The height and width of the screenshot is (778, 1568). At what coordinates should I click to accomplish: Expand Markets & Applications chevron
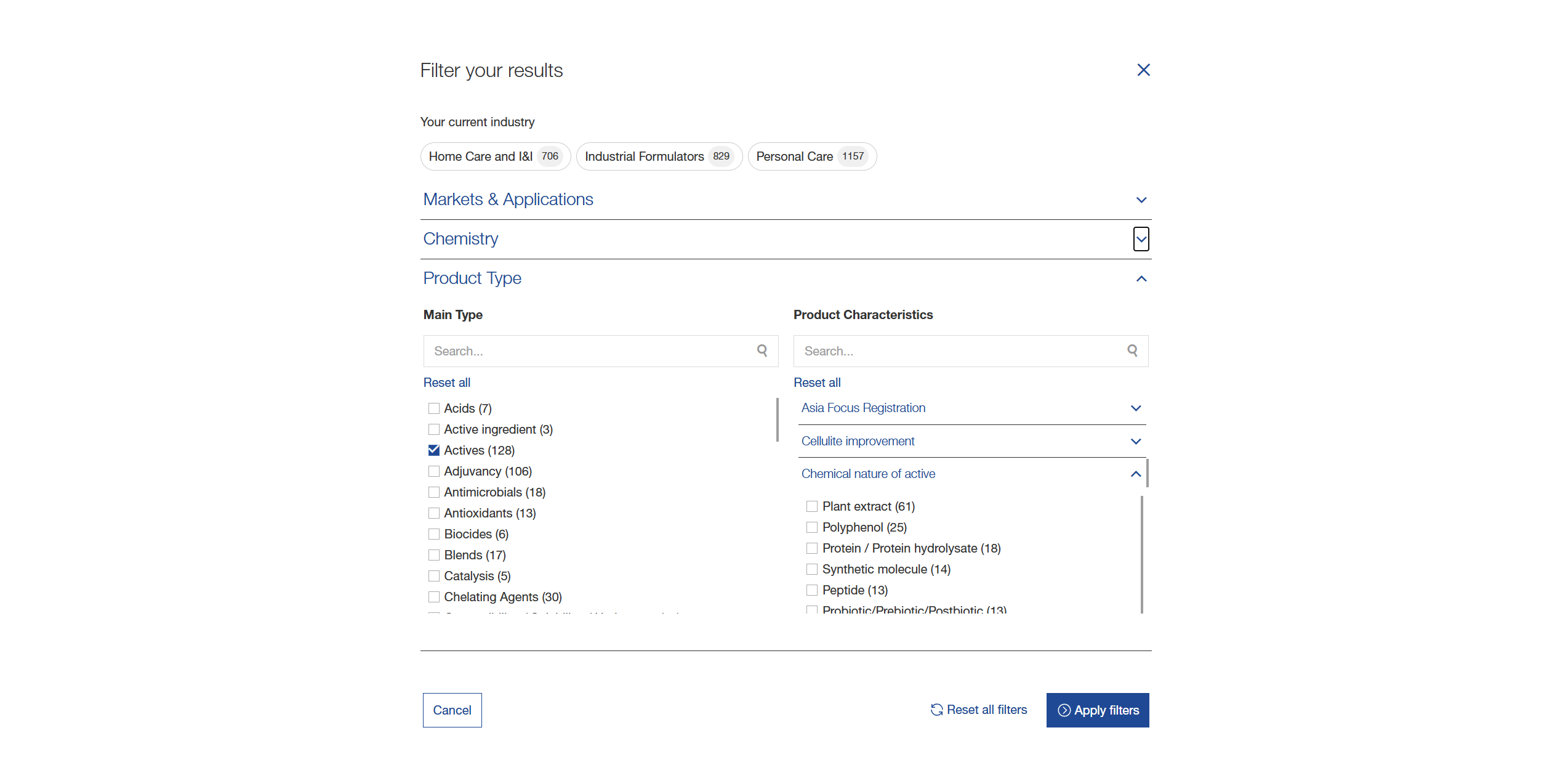[x=1141, y=200]
